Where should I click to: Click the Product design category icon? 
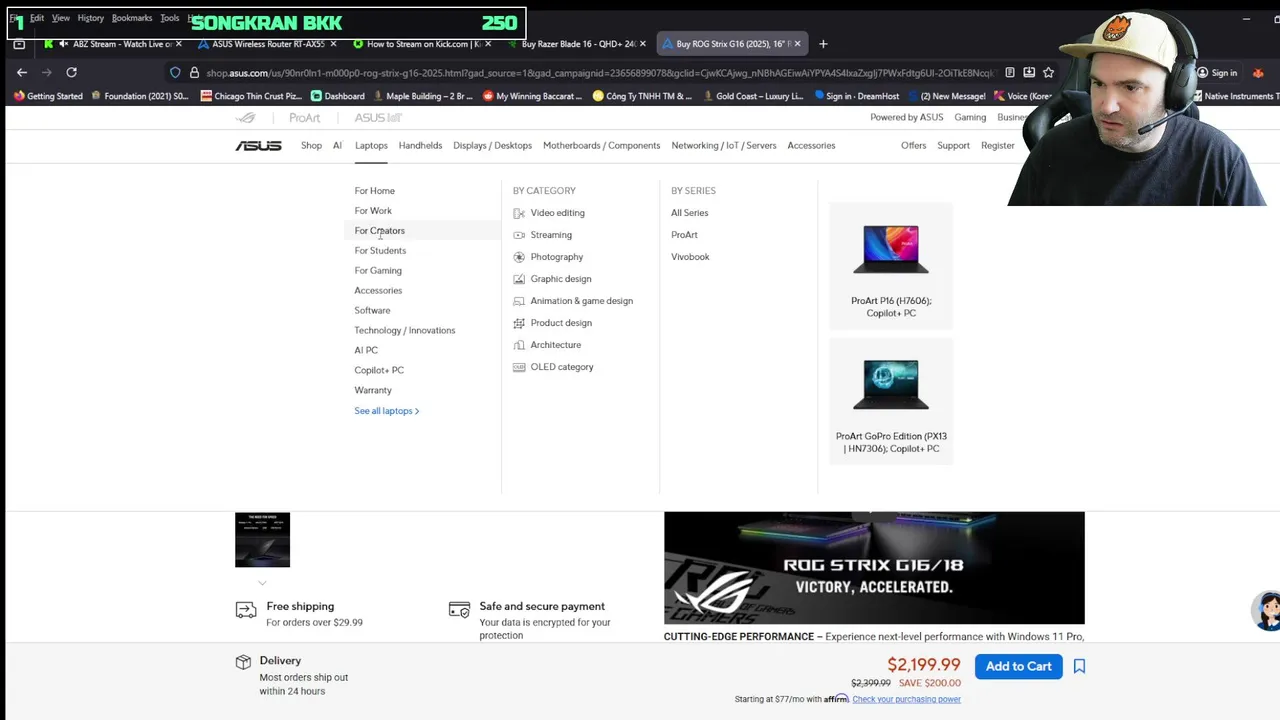[519, 323]
